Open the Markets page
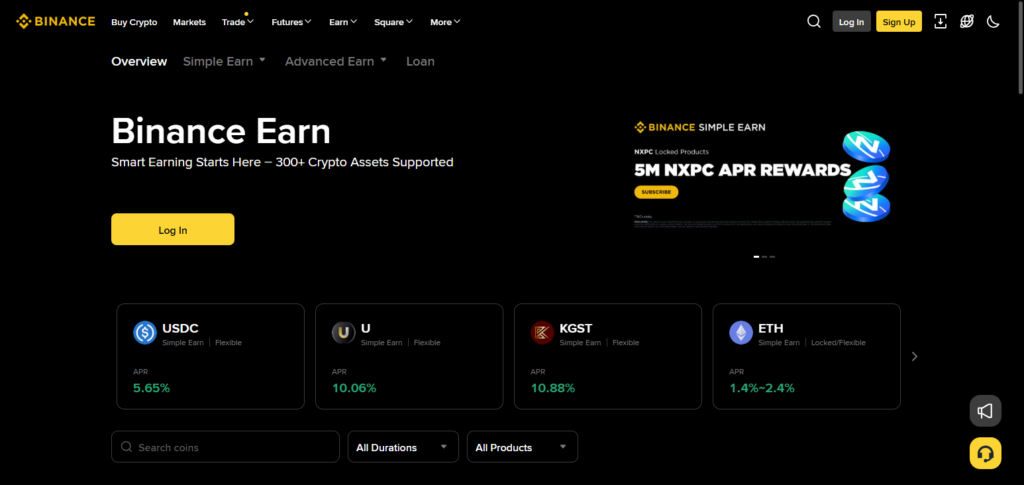This screenshot has width=1024, height=485. tap(189, 22)
